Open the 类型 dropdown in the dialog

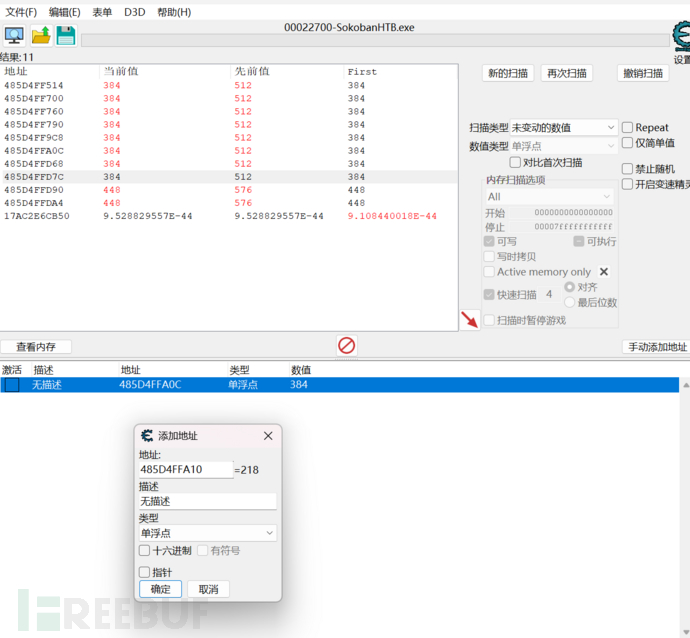point(207,533)
